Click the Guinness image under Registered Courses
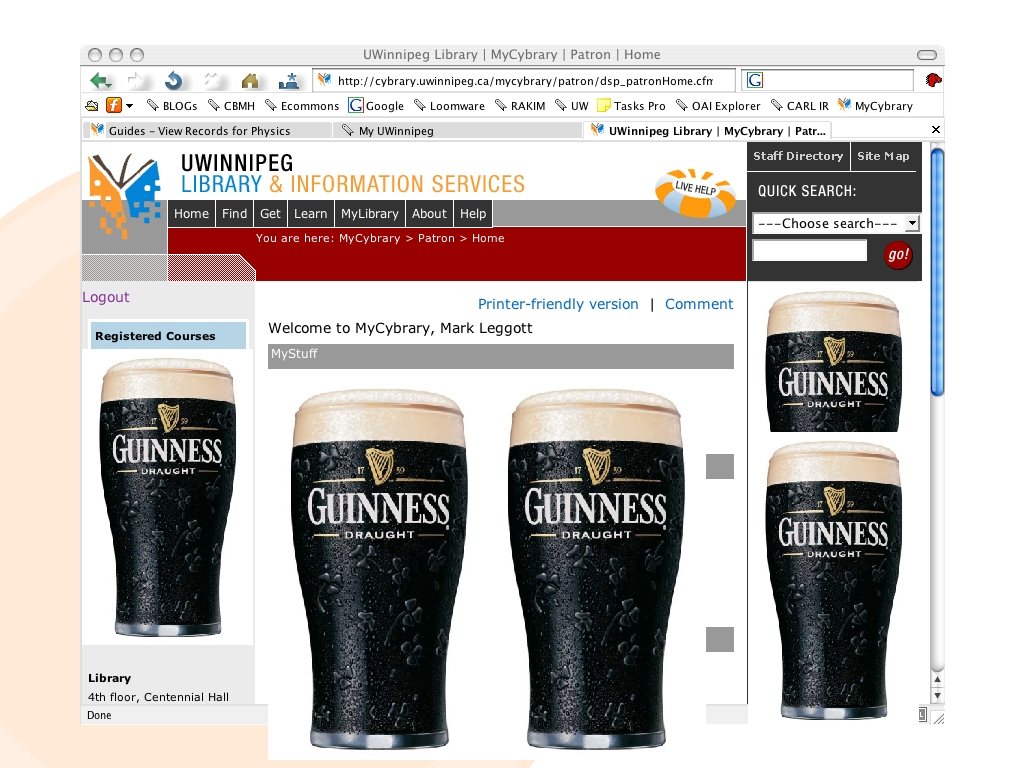The image size is (1024, 768). coord(168,498)
